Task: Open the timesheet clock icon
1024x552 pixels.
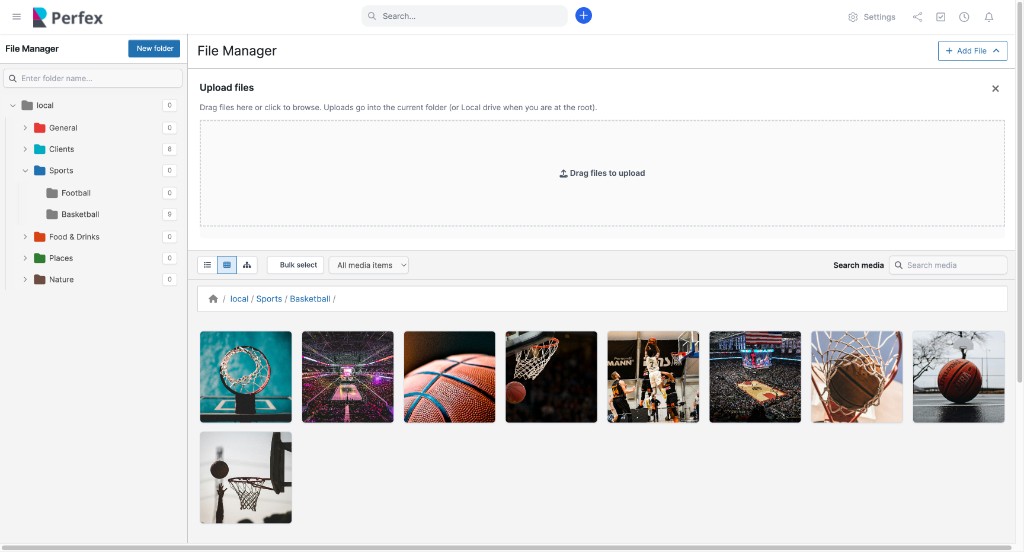Action: (964, 17)
